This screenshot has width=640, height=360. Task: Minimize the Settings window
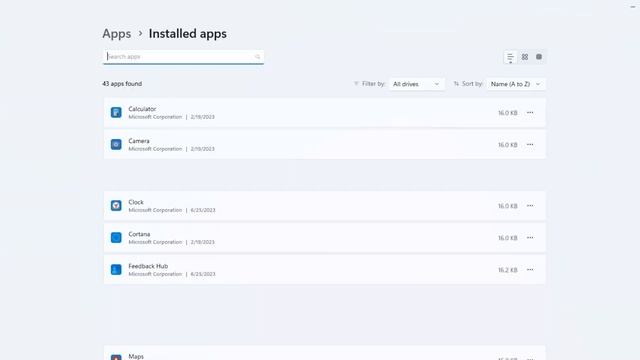(x=633, y=7)
